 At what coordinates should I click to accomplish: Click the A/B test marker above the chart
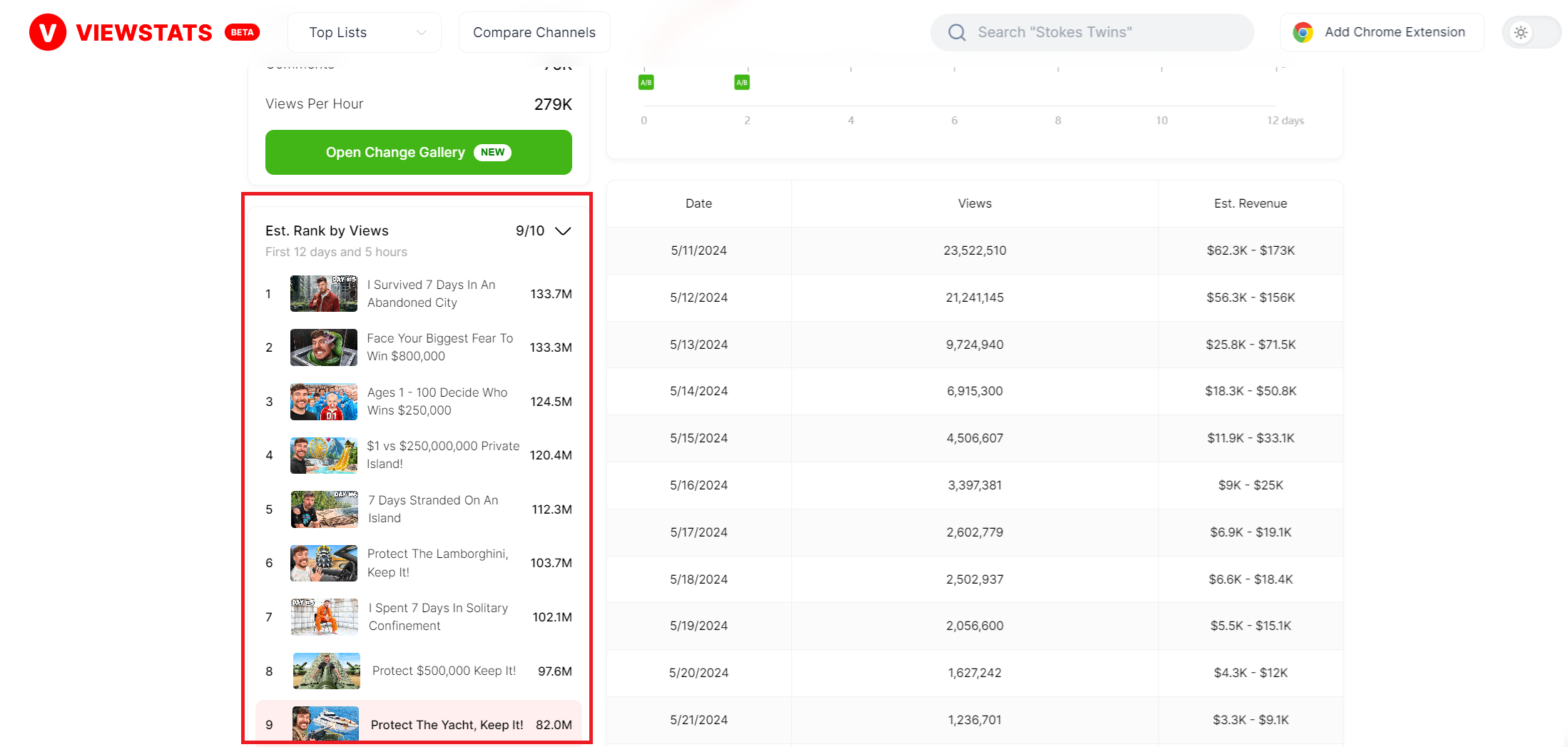(x=646, y=81)
